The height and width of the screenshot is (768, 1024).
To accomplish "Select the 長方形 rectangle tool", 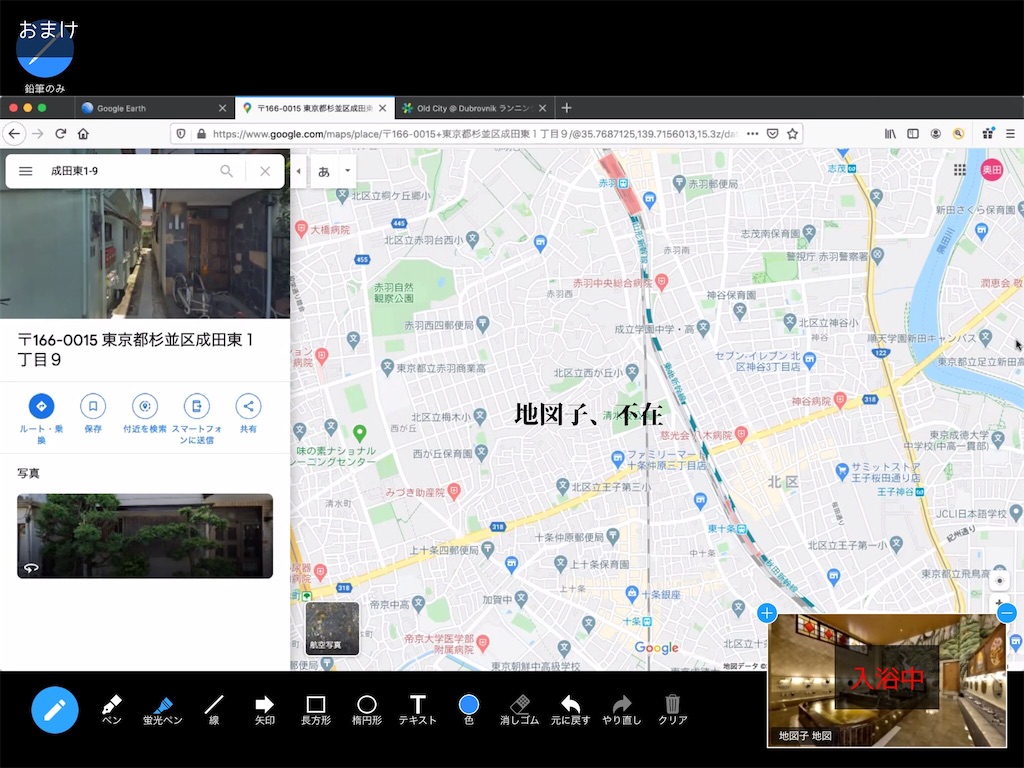I will coord(315,709).
